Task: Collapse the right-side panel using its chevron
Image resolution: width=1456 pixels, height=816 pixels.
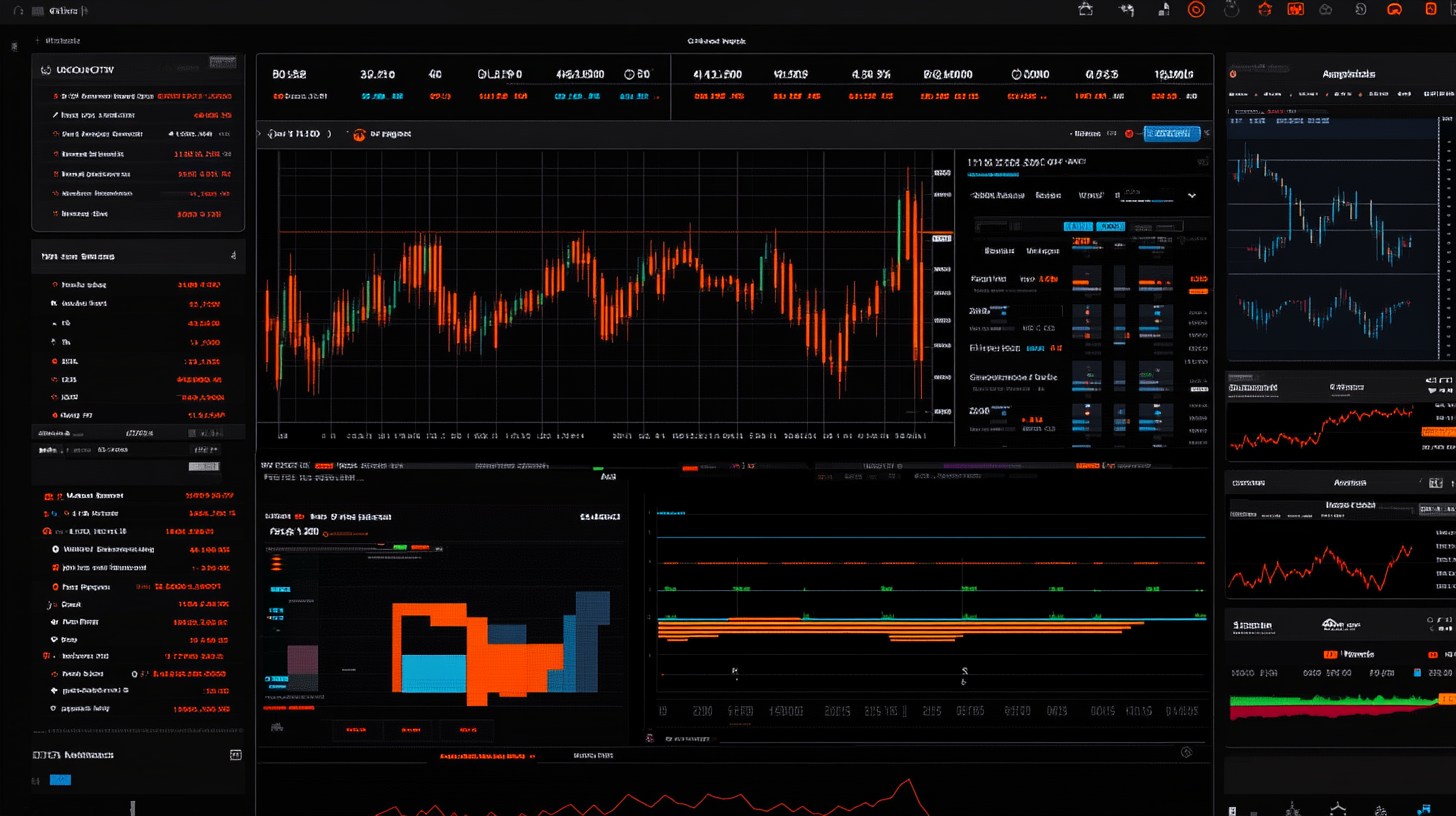Action: (x=1207, y=132)
